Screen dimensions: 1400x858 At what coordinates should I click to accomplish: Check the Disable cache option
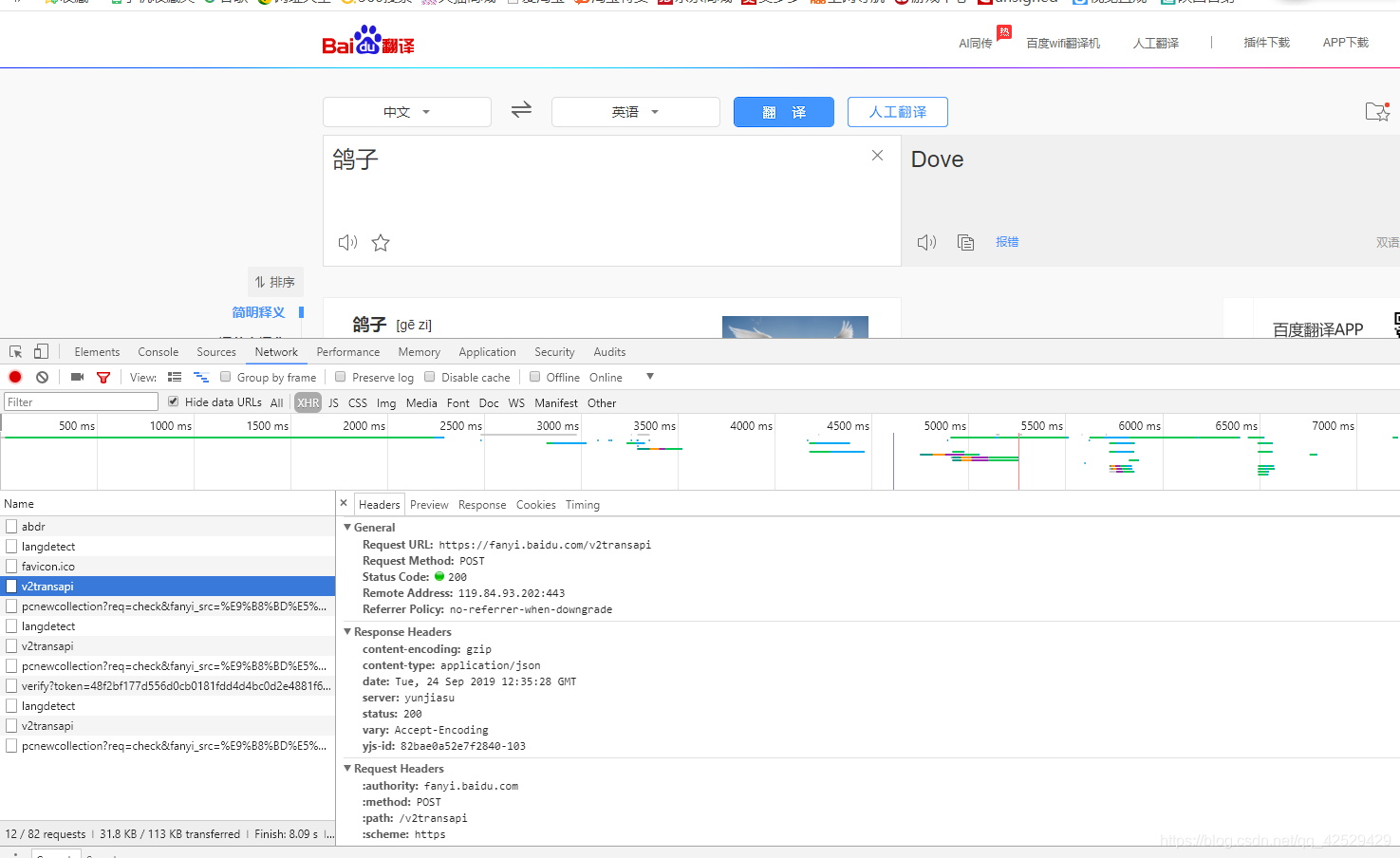(430, 377)
